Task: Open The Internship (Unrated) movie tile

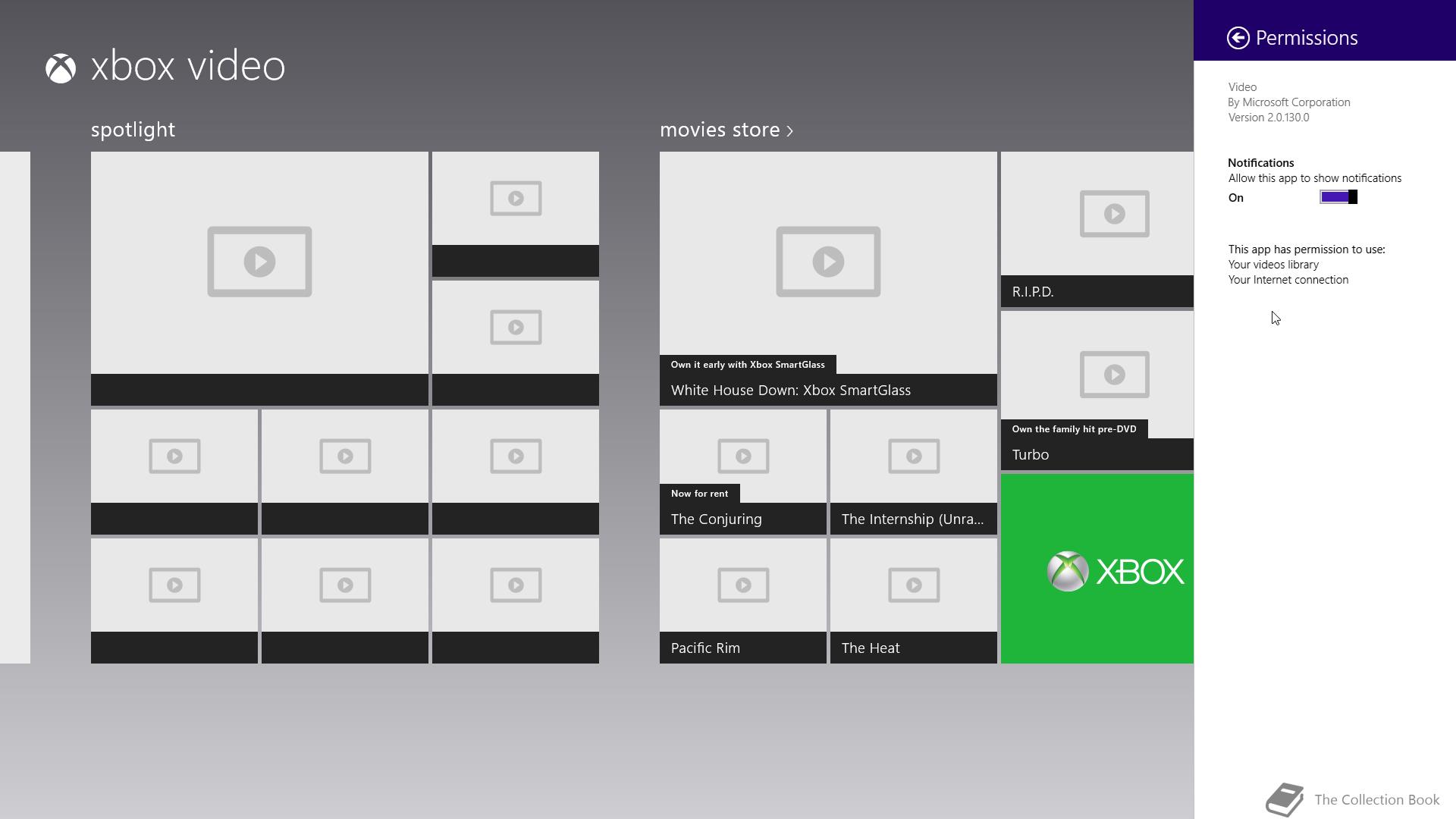Action: [x=914, y=472]
